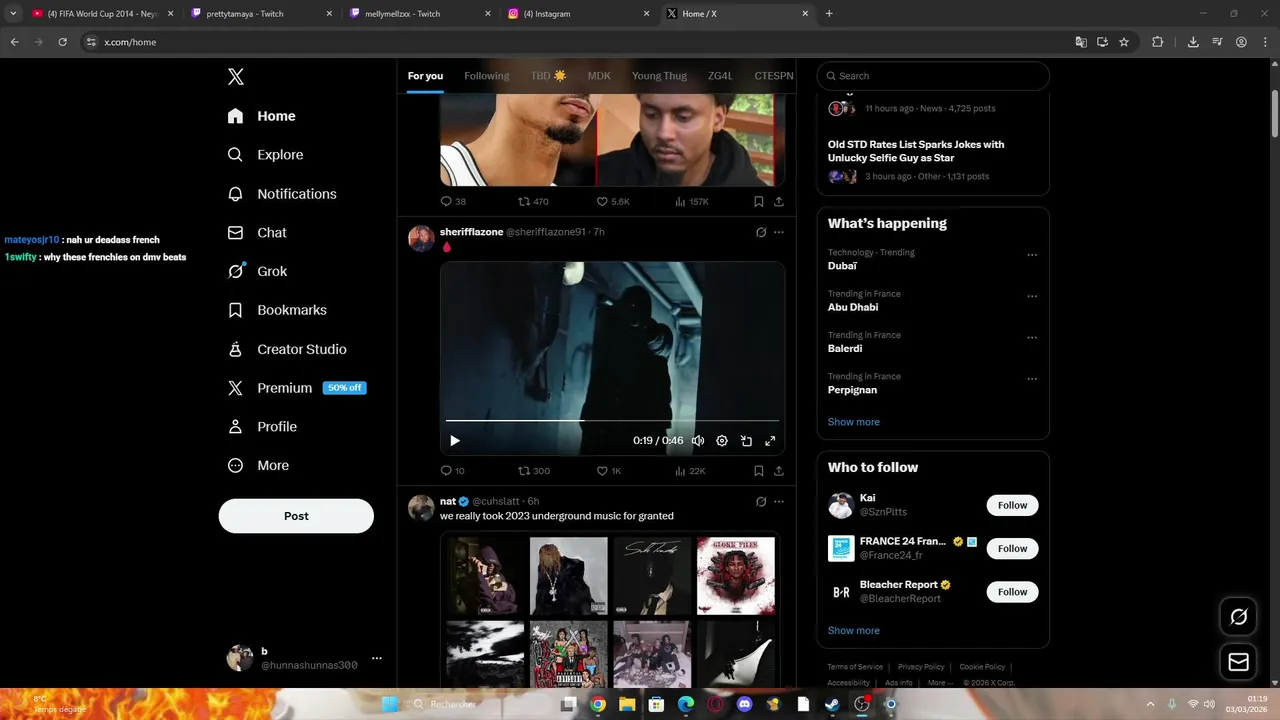Viewport: 1280px width, 720px height.
Task: Open Bookmarks in the left sidebar
Action: click(277, 310)
